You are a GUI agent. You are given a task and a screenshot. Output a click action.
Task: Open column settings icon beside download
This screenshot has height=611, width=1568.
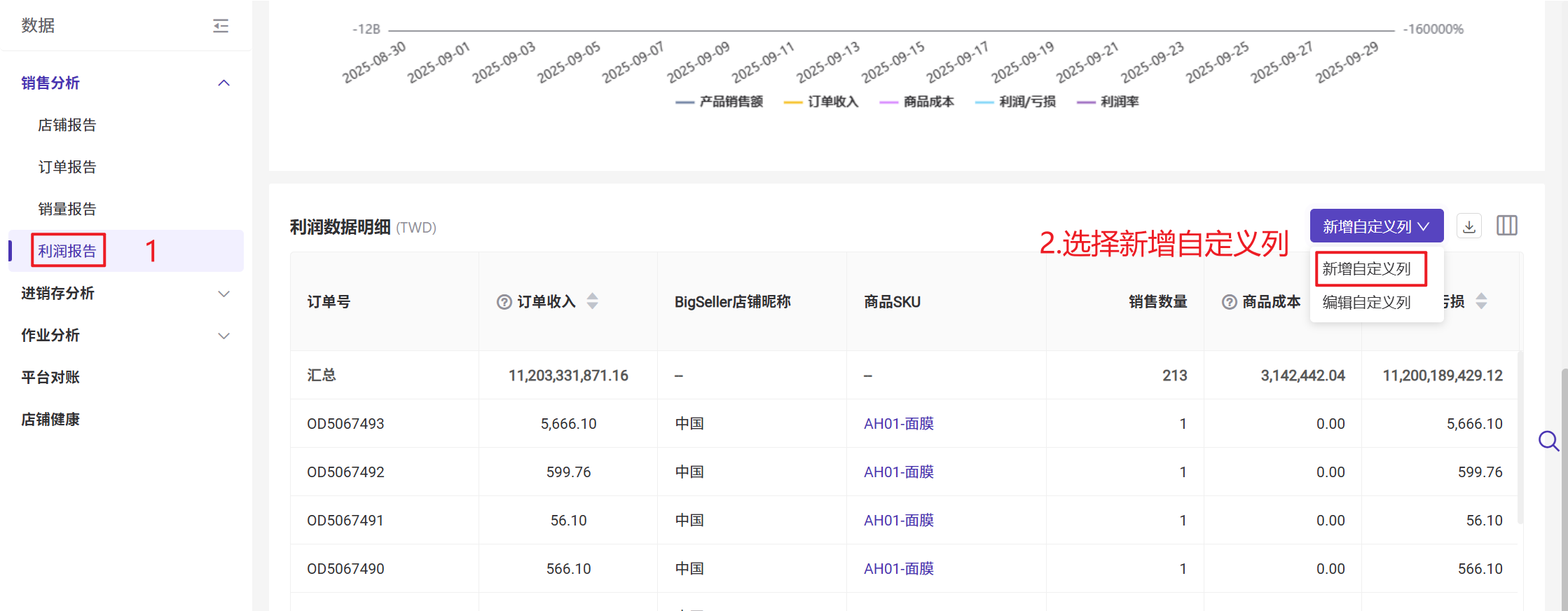coord(1506,226)
